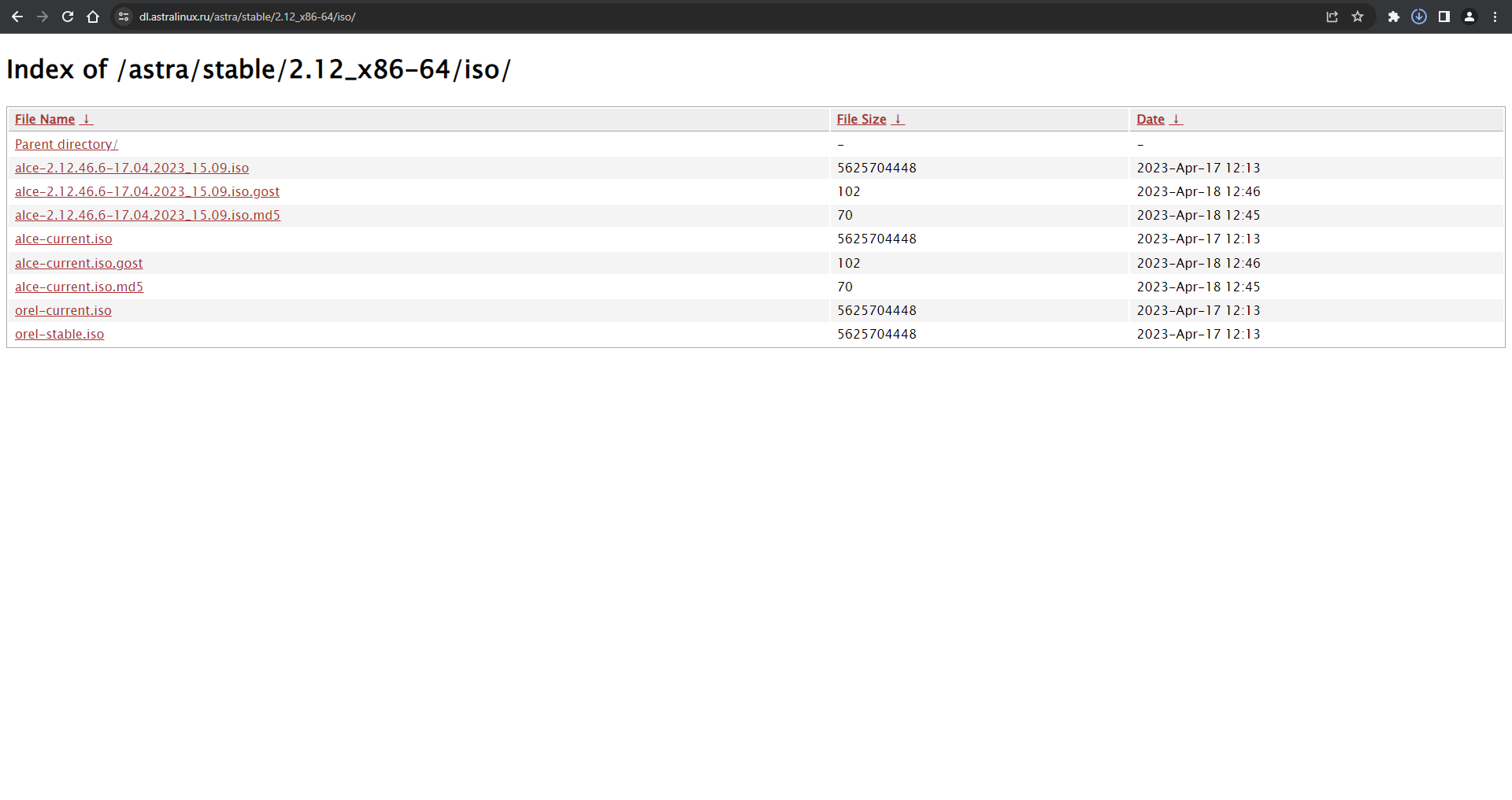
Task: Download alce-2.12.46.6-17.04.2023_15.09.iso
Action: coord(132,168)
